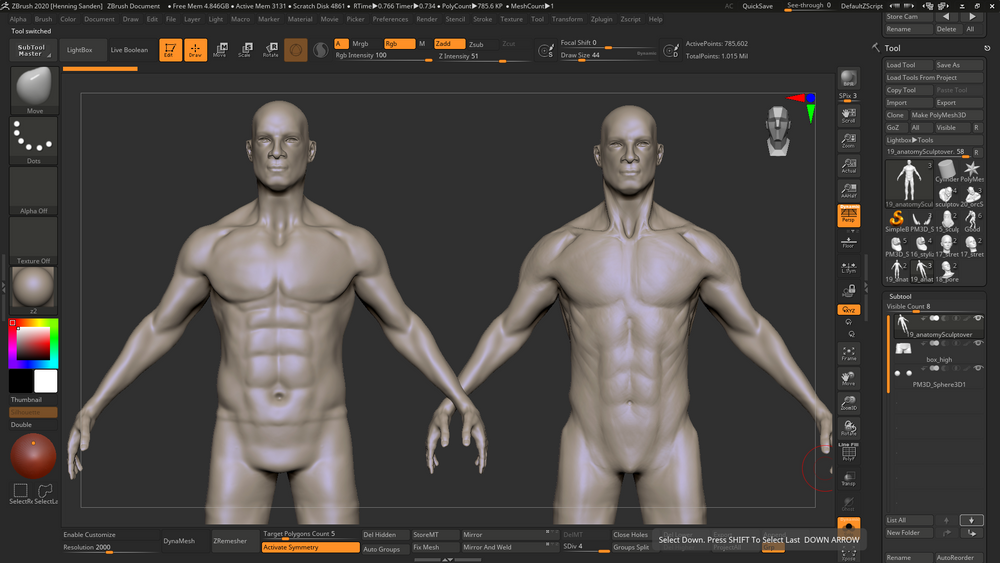Select the Move gizmo mode icon
The height and width of the screenshot is (563, 1000).
coord(220,50)
